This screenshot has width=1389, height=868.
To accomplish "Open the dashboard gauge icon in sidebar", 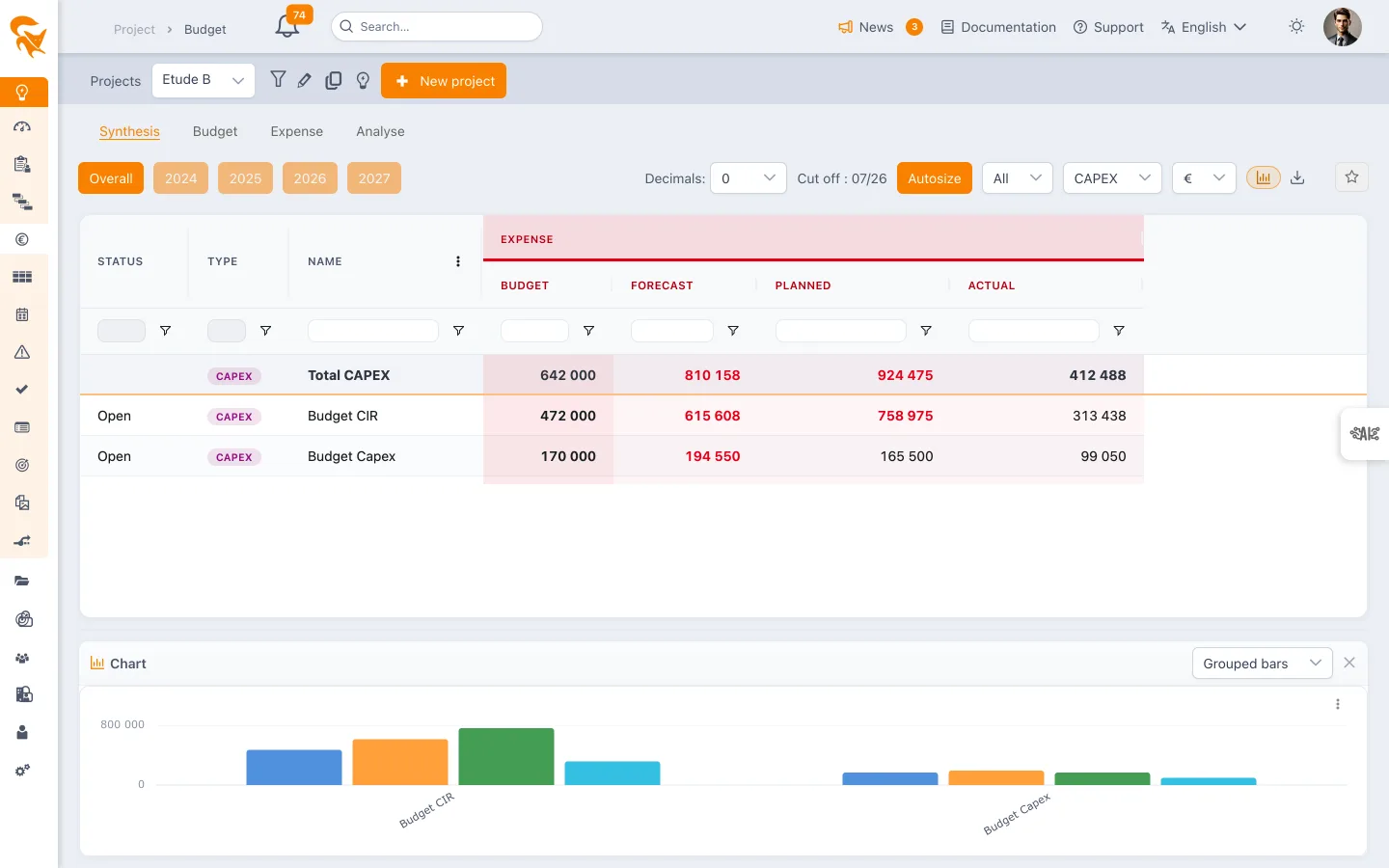I will pyautogui.click(x=22, y=126).
